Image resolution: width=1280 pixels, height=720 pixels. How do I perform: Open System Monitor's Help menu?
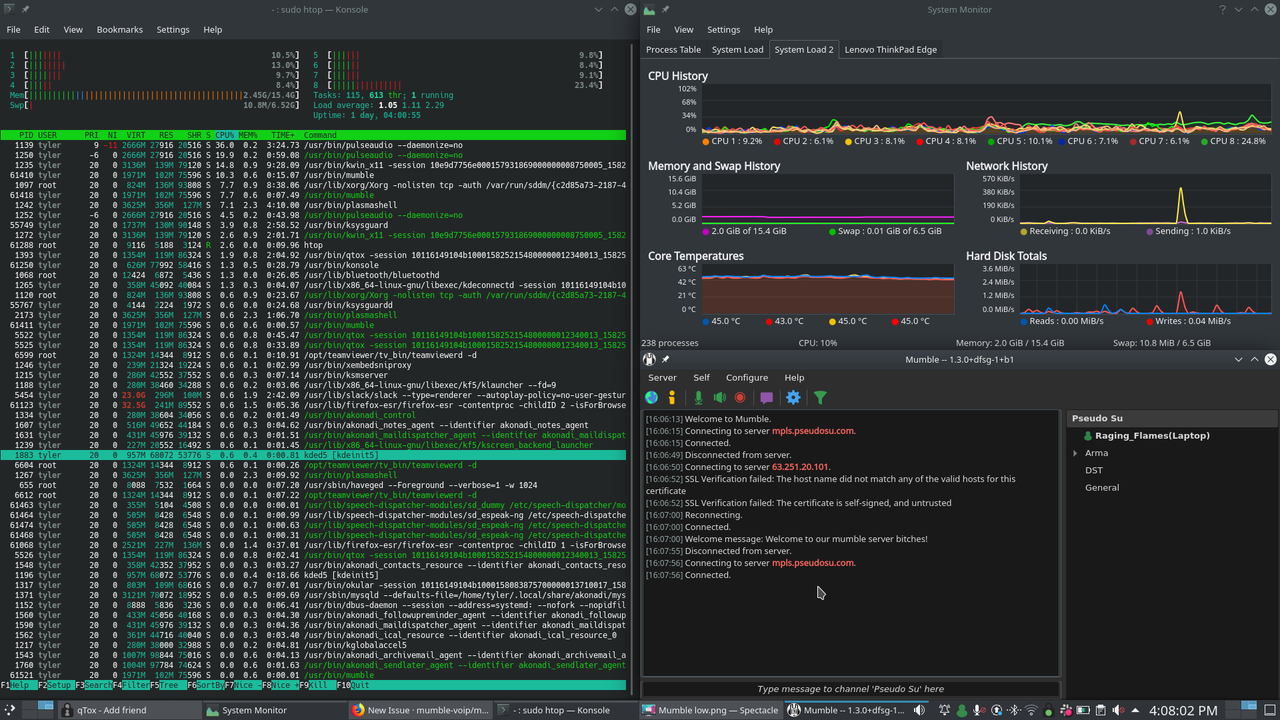coord(763,30)
